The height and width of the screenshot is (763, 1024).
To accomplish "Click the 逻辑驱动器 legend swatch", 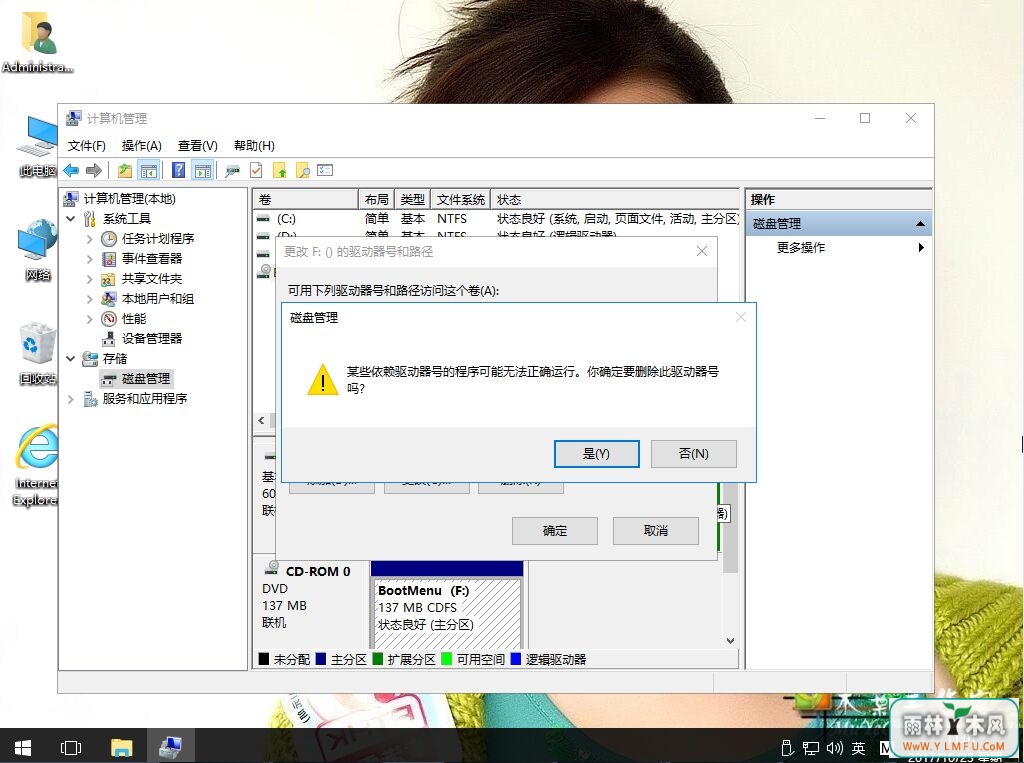I will pyautogui.click(x=515, y=659).
